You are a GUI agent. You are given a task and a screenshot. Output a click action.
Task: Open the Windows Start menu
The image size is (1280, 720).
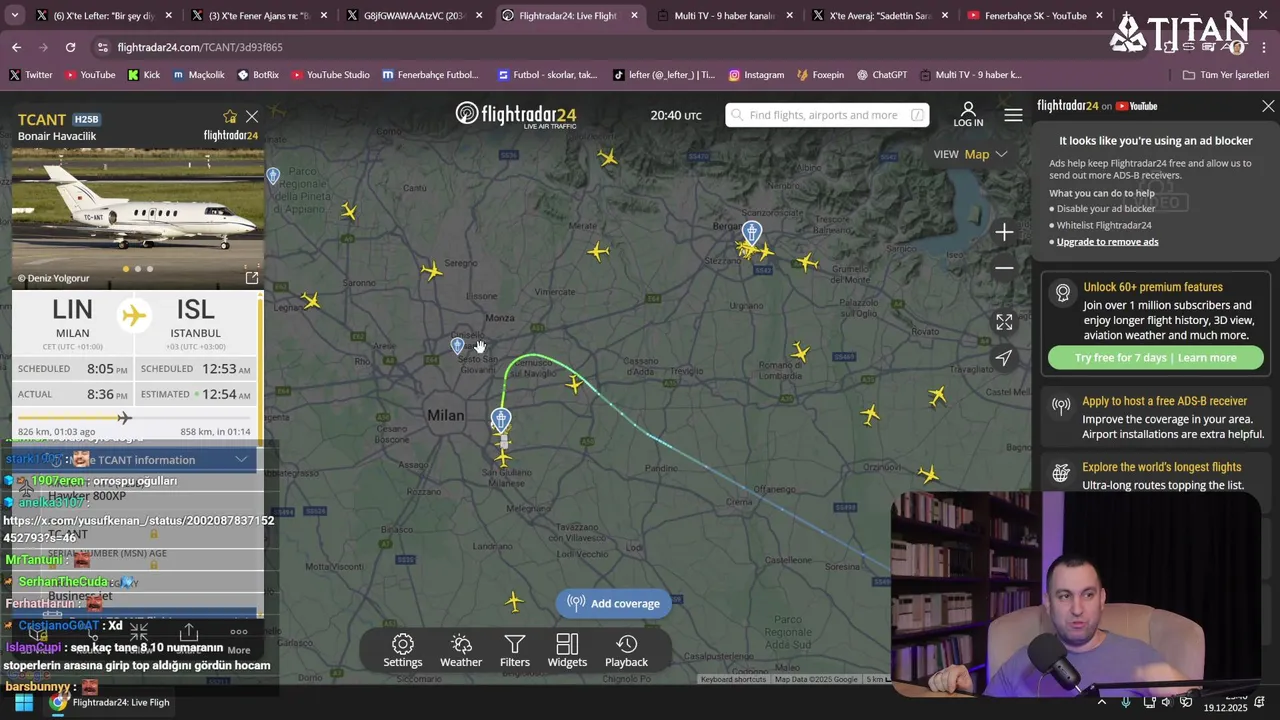[24, 702]
